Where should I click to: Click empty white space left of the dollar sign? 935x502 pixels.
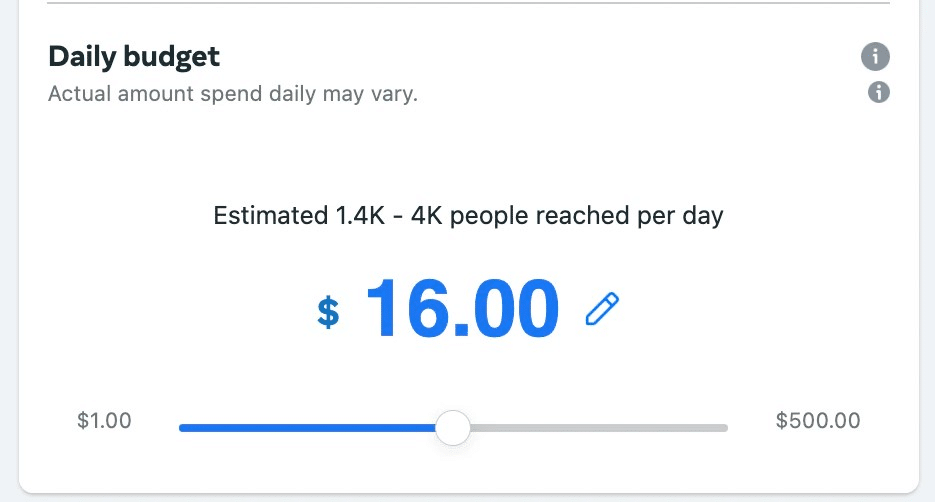179,310
